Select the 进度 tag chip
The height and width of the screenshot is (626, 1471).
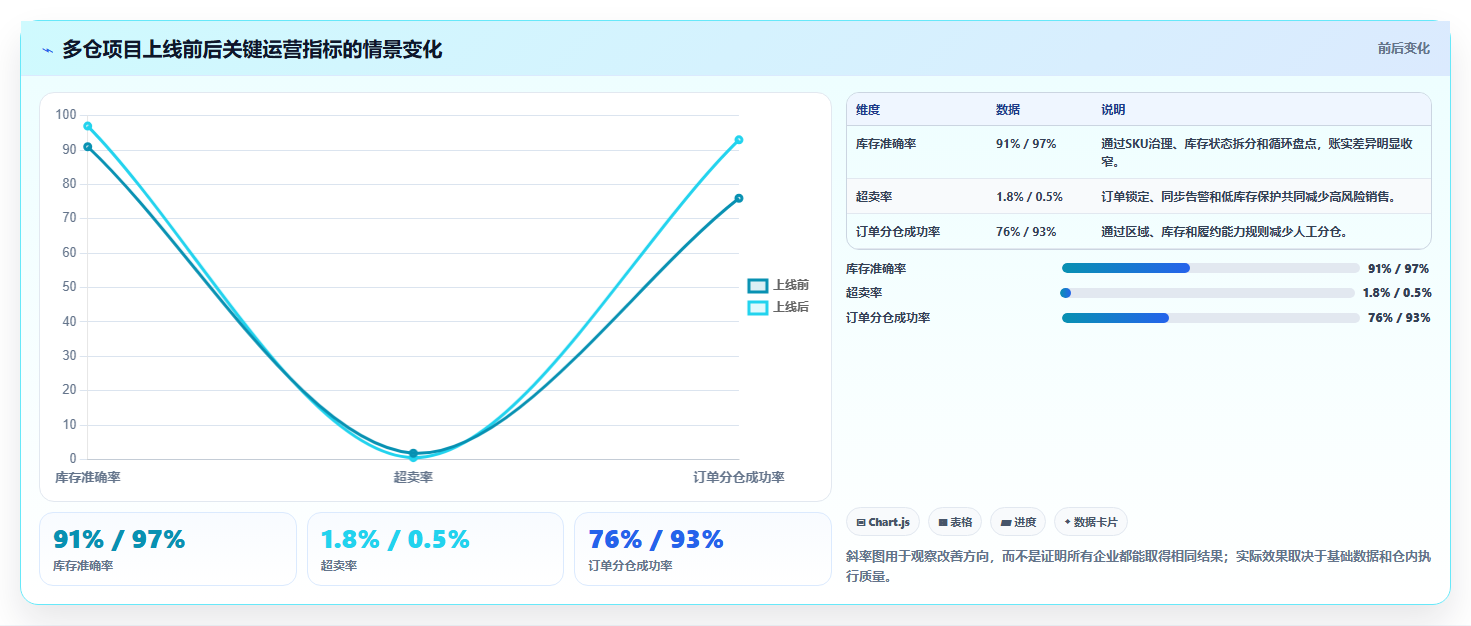1018,522
